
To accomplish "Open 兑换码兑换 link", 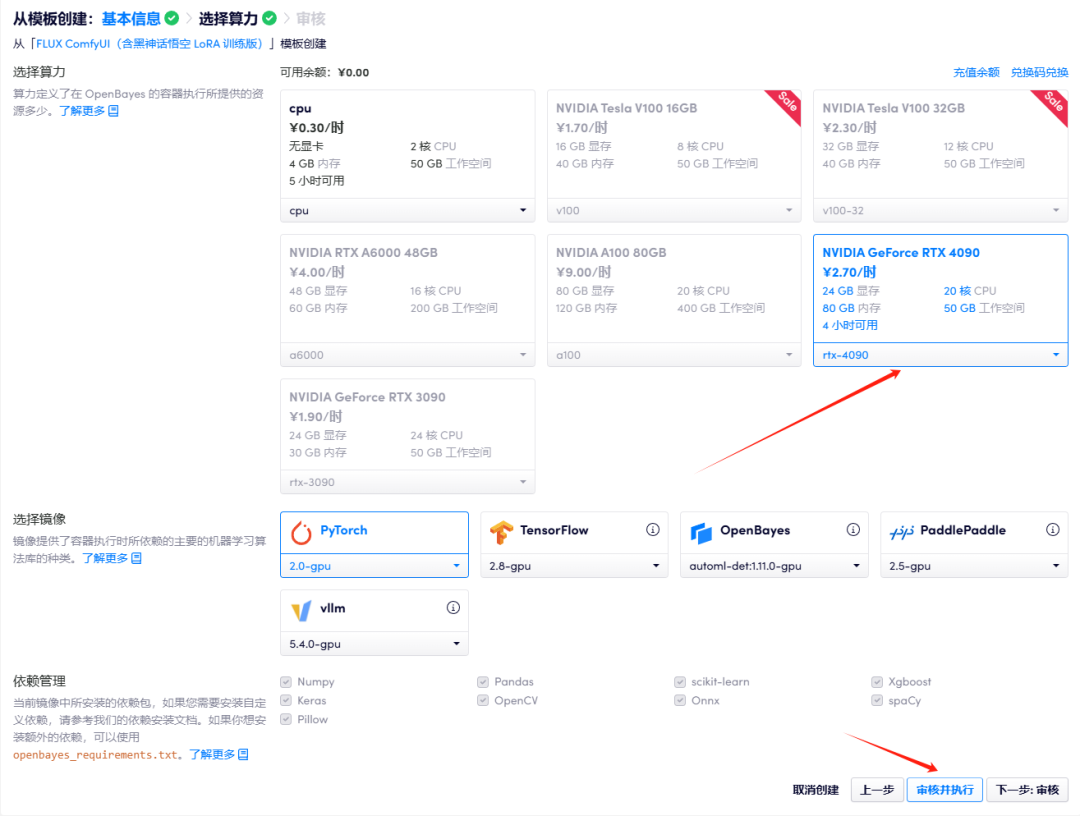I will point(1039,72).
